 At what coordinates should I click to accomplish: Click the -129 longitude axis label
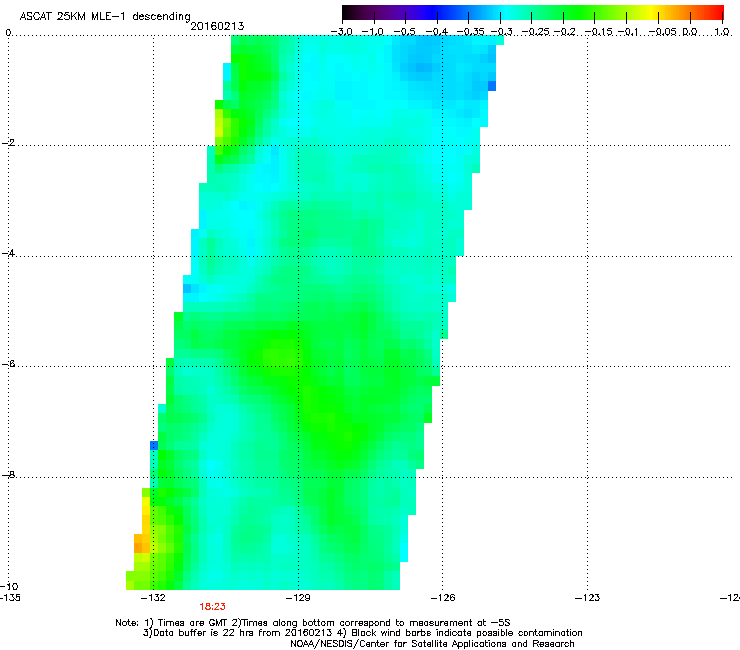[x=298, y=598]
